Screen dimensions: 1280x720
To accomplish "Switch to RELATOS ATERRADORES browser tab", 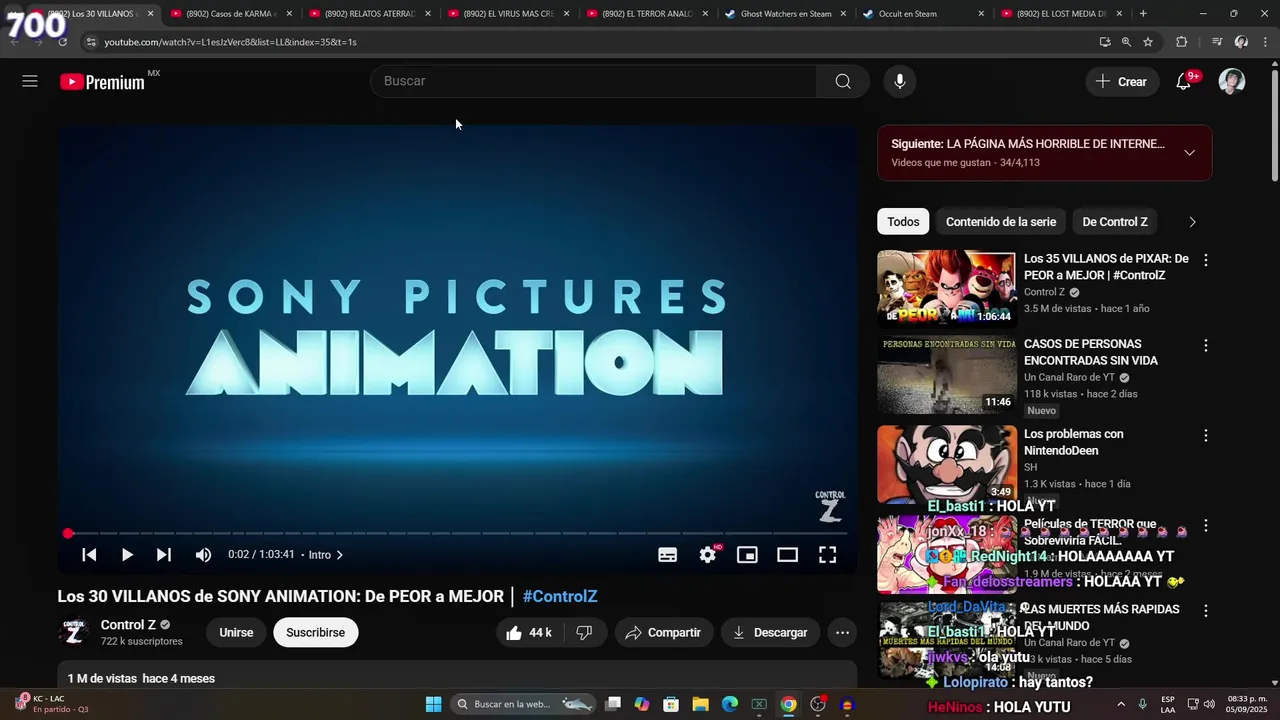I will coord(370,14).
